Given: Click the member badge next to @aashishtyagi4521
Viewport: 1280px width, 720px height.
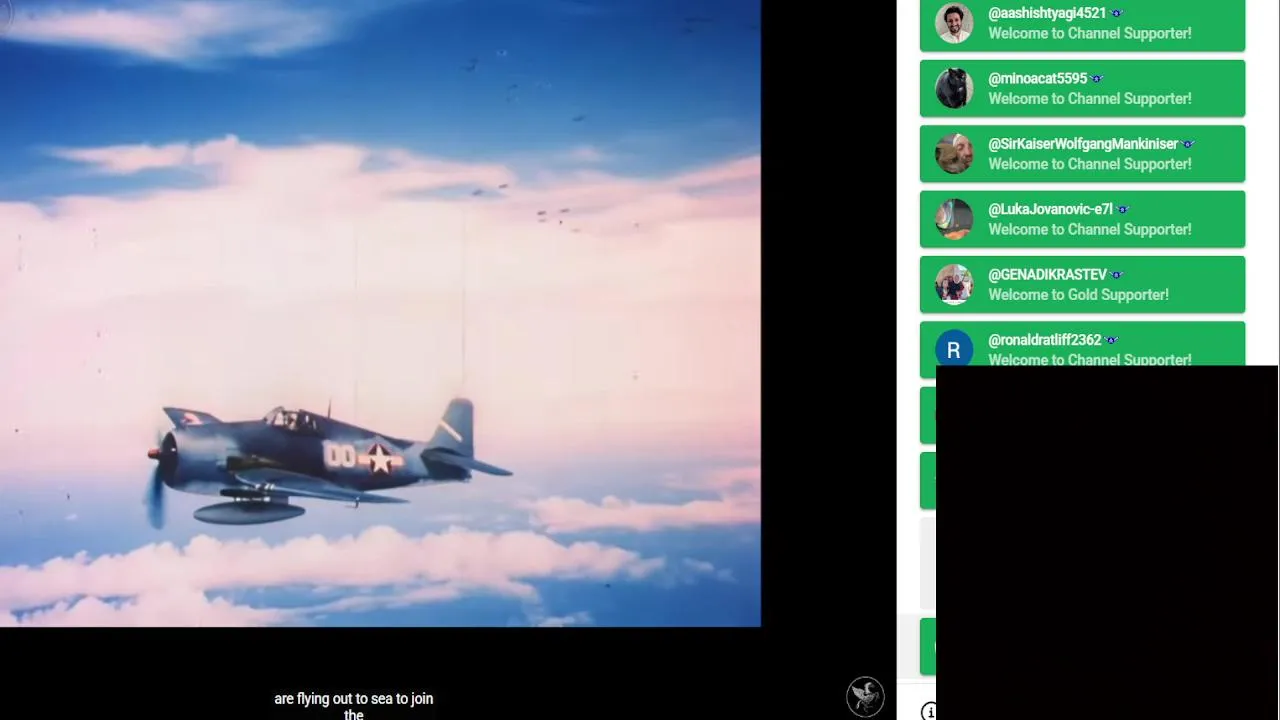Looking at the screenshot, I should tap(1117, 13).
